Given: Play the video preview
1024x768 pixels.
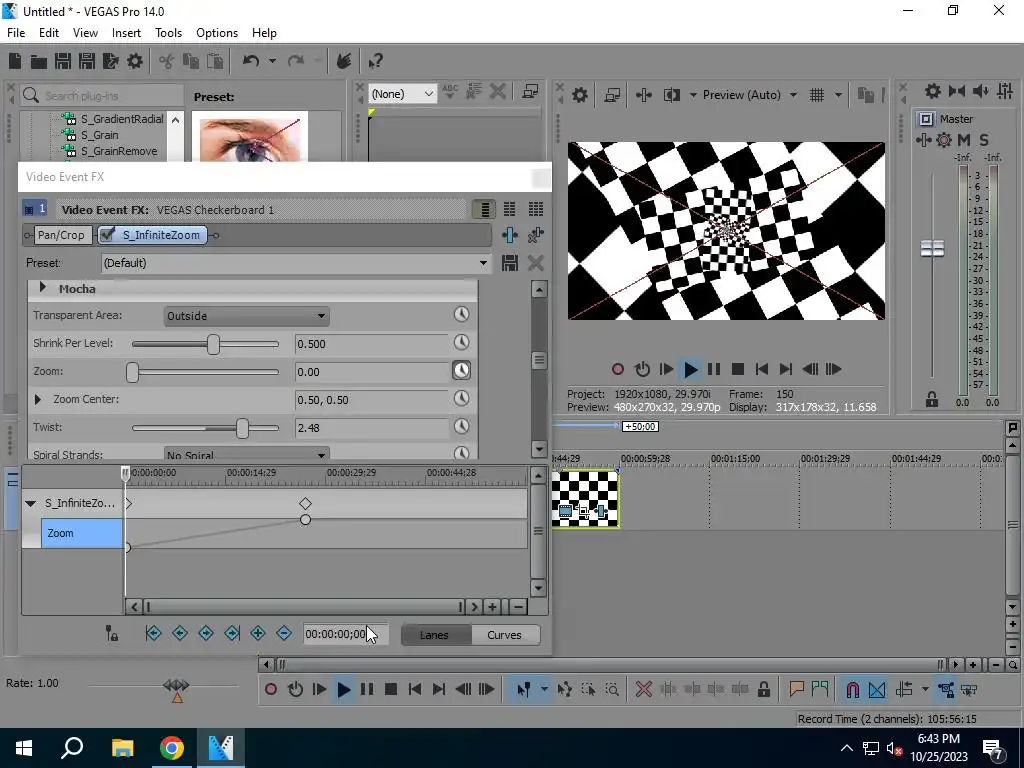Looking at the screenshot, I should (690, 370).
